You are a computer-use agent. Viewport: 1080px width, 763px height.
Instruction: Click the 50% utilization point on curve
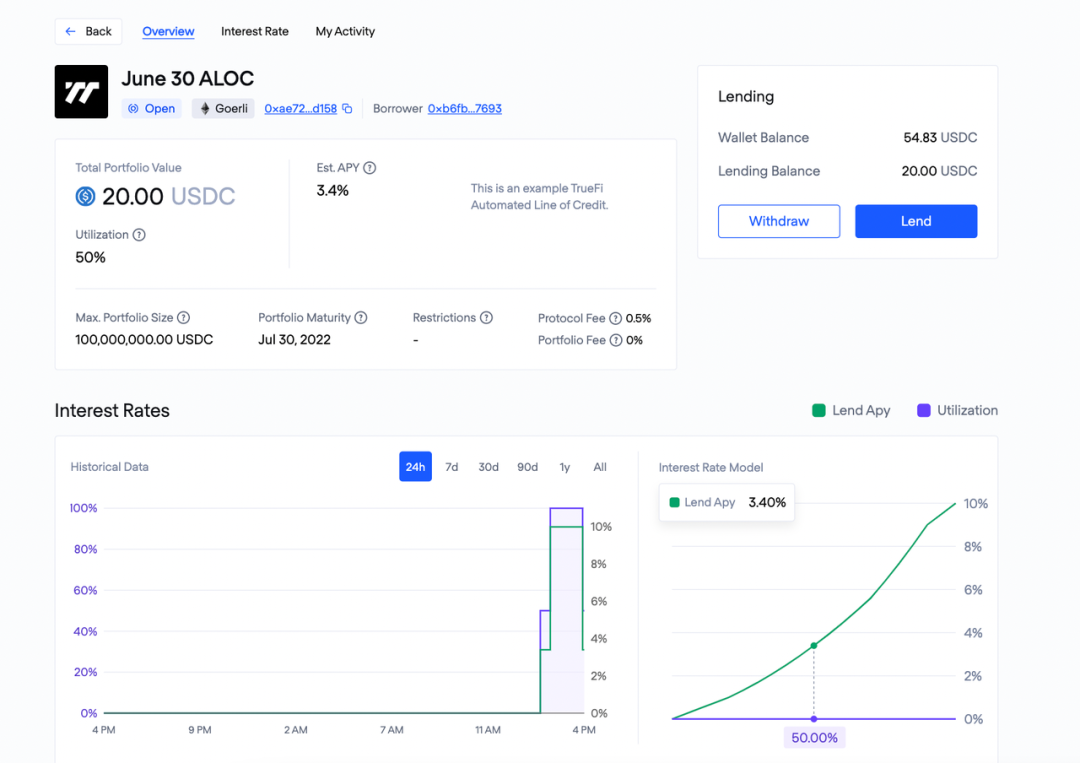pyautogui.click(x=814, y=646)
